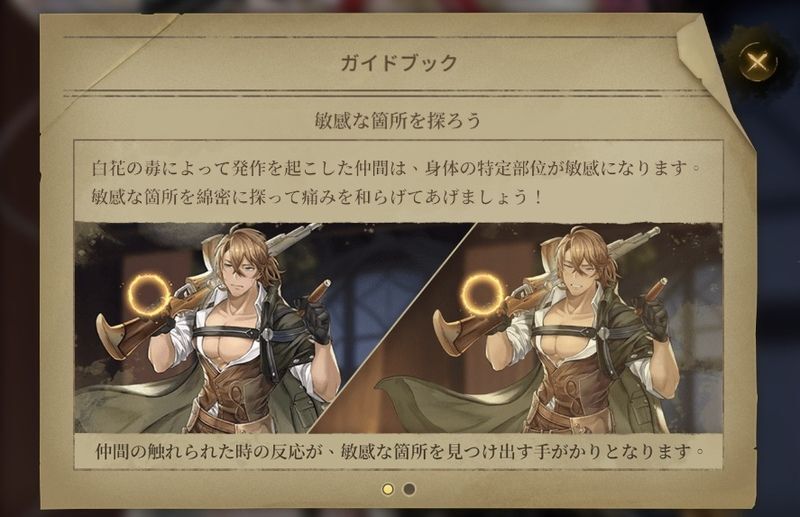
Task: Click the description text starting with 白花の毒
Action: click(x=397, y=182)
